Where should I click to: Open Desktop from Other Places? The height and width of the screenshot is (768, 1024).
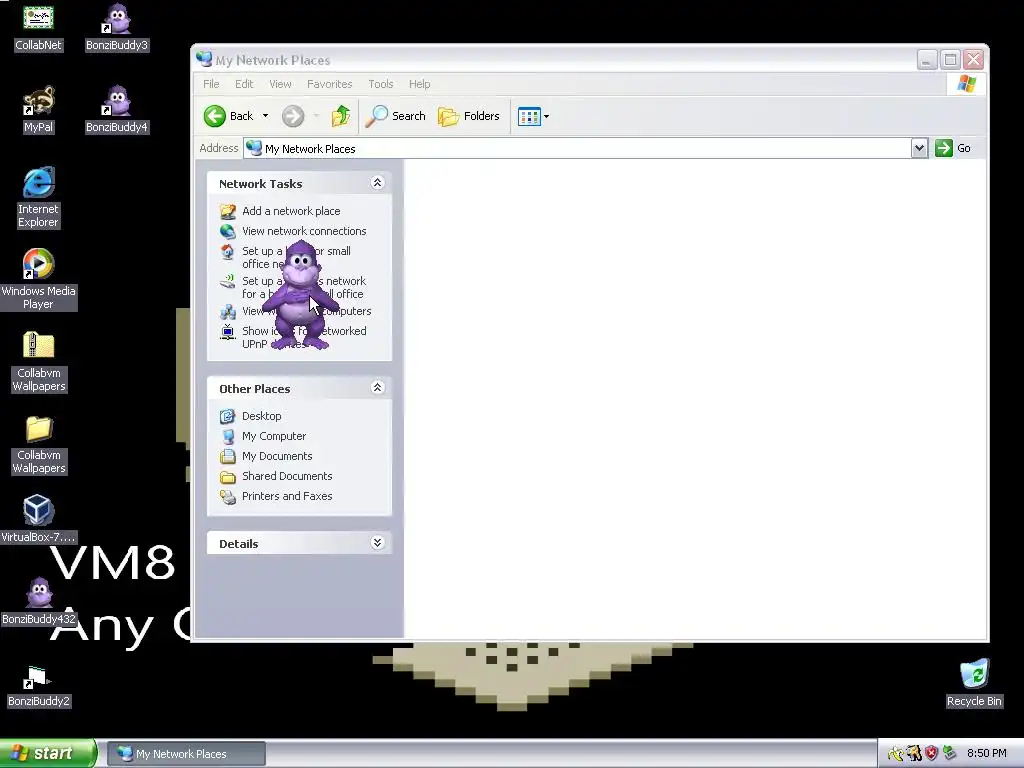(x=261, y=416)
